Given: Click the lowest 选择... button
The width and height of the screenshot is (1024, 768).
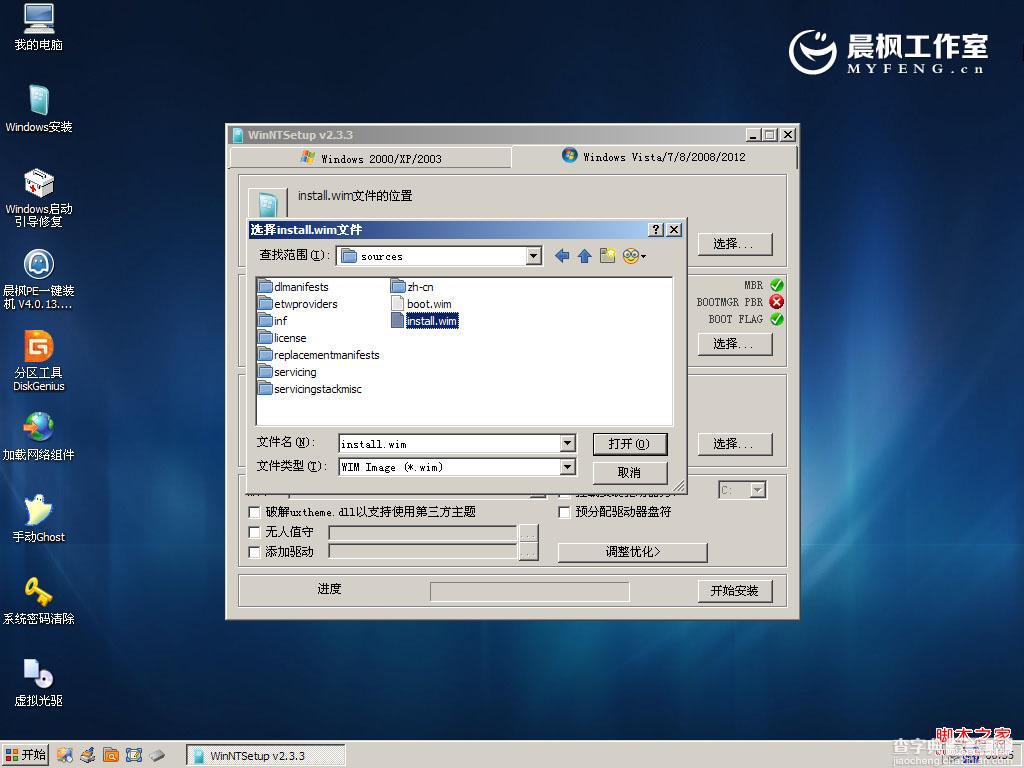Looking at the screenshot, I should pos(735,444).
